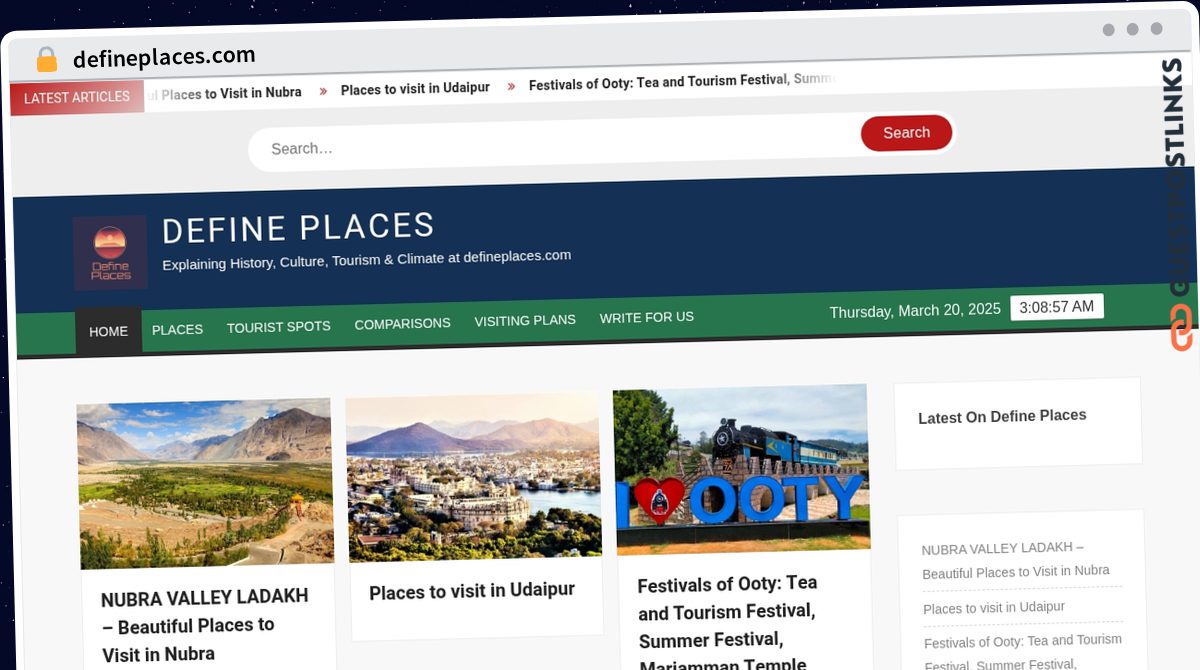Image resolution: width=1200 pixels, height=670 pixels.
Task: Open article headline Places to visit in Udaipur
Action: (472, 592)
